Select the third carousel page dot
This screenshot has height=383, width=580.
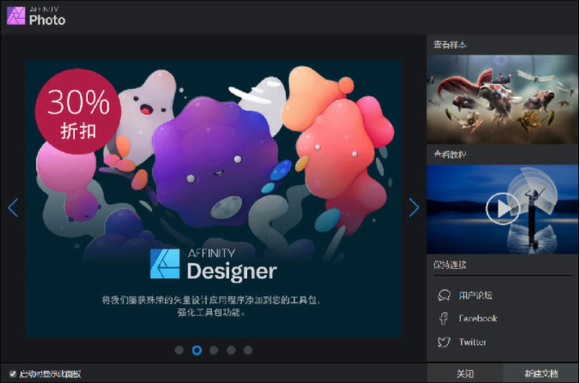pyautogui.click(x=214, y=350)
